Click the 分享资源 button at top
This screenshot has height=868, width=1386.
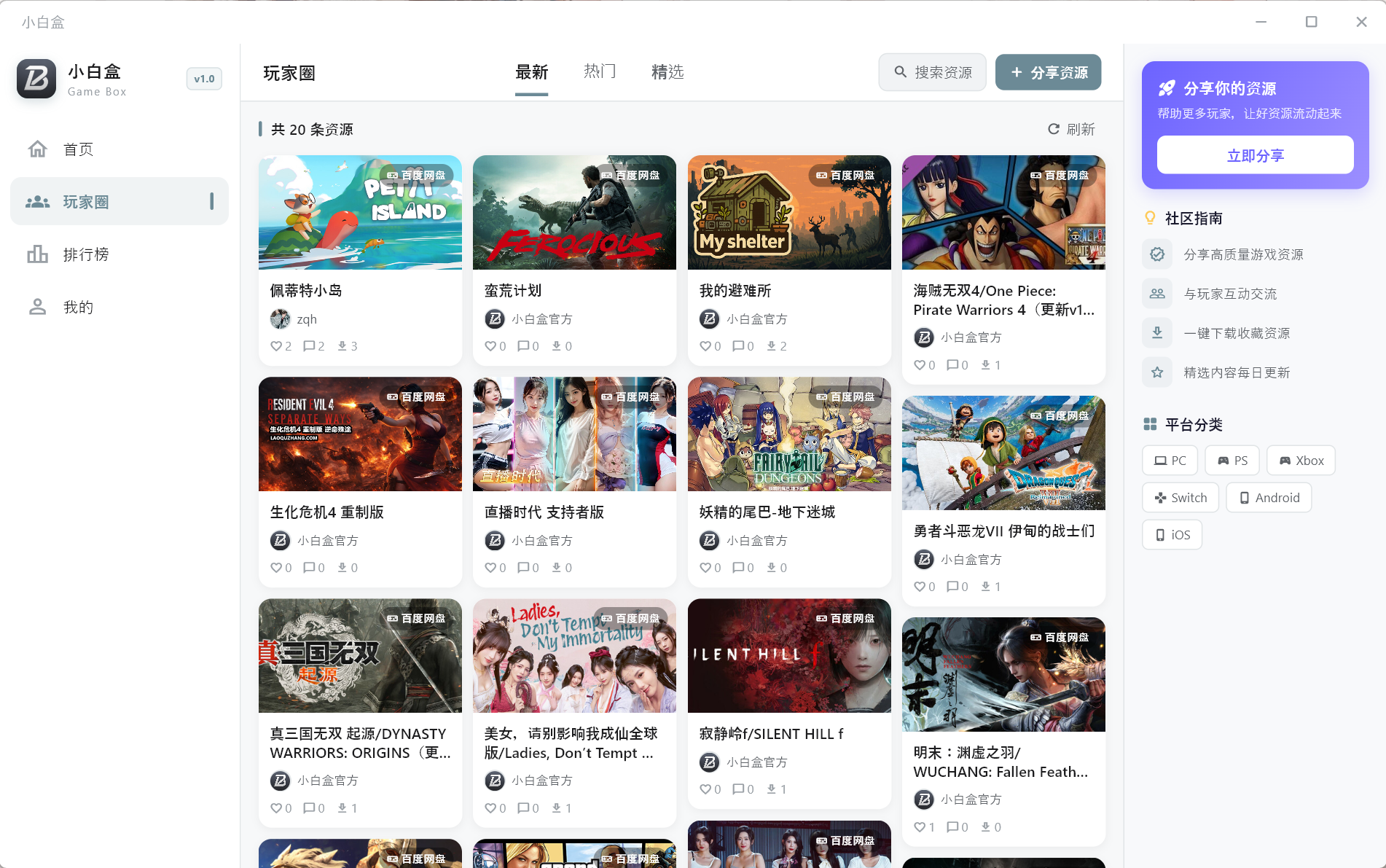coord(1048,72)
